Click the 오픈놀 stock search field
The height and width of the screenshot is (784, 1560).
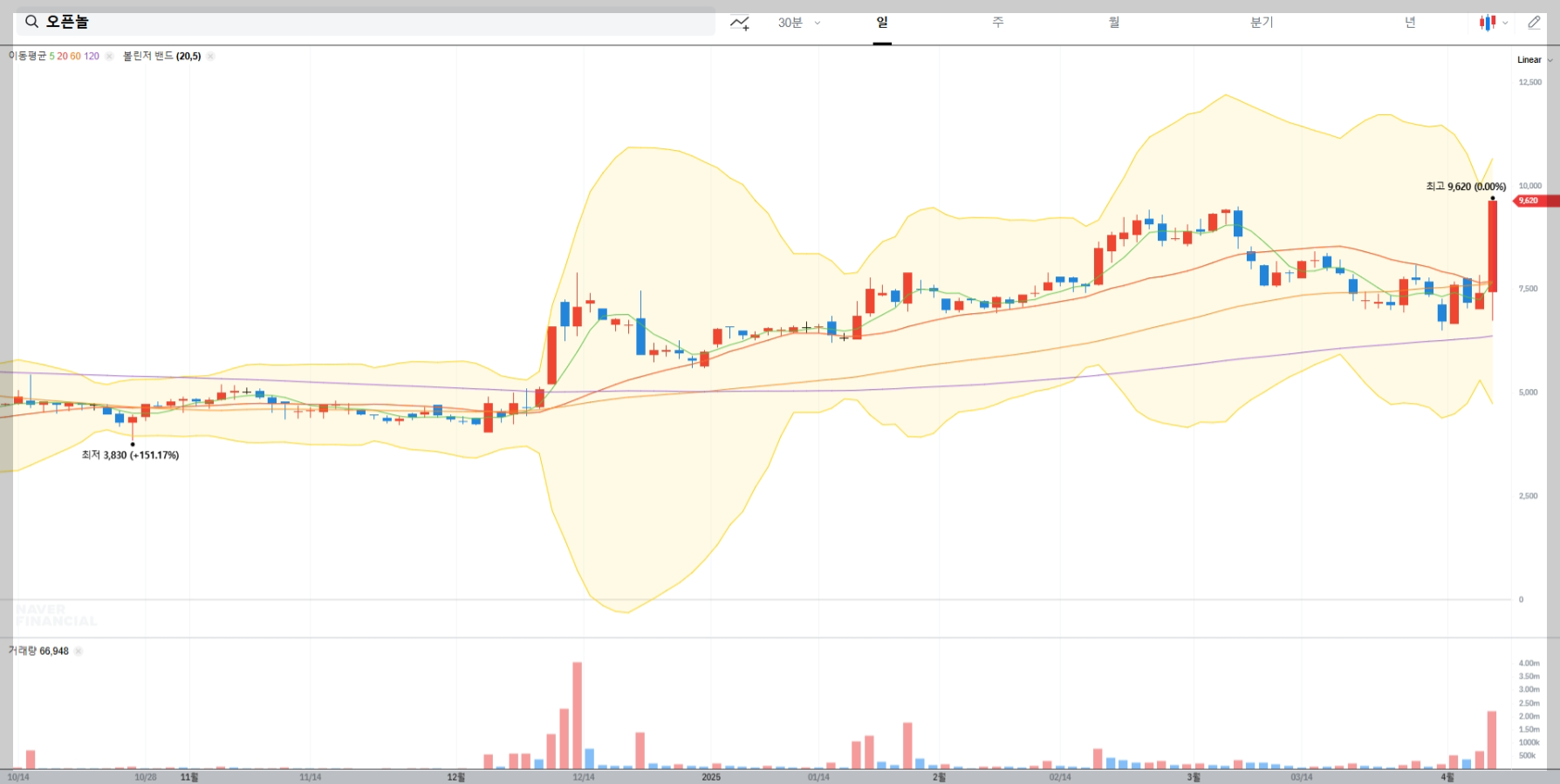tap(366, 22)
